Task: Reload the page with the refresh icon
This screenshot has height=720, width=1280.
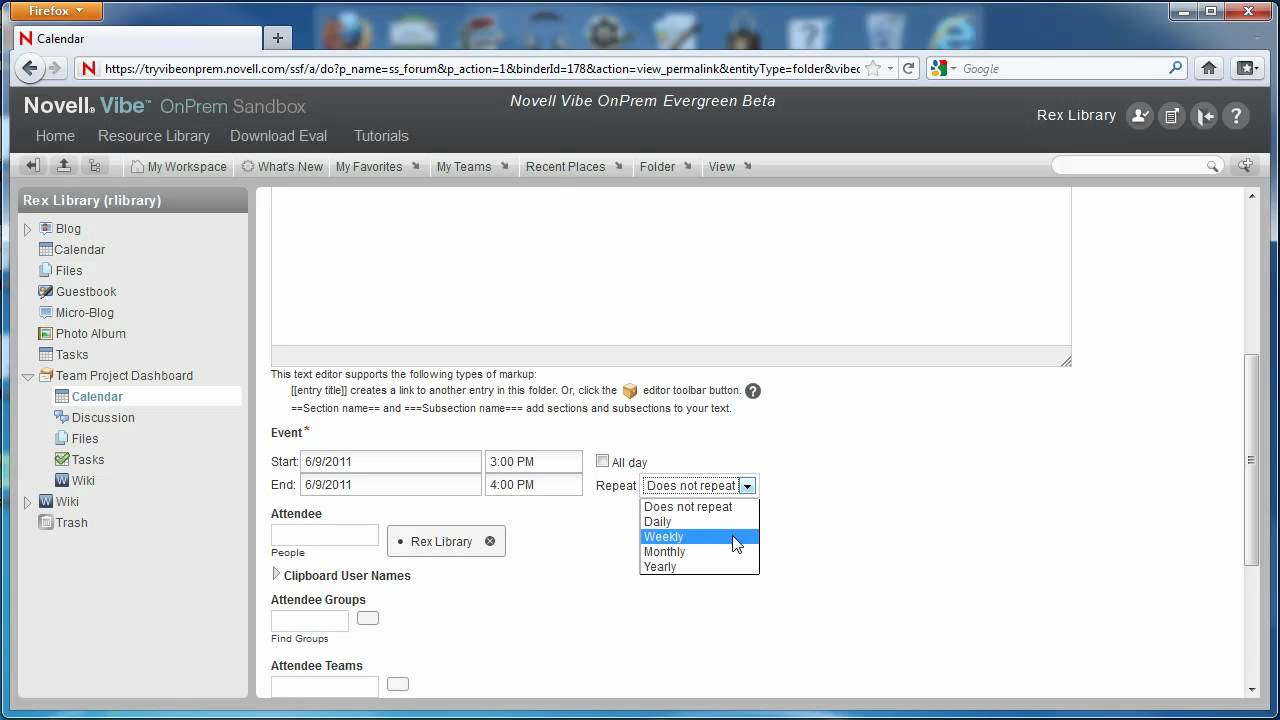Action: click(x=908, y=68)
